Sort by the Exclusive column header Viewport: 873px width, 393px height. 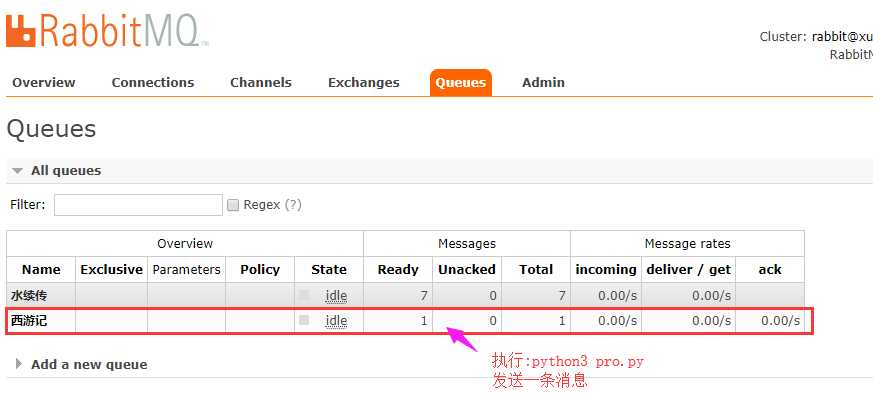[x=111, y=269]
